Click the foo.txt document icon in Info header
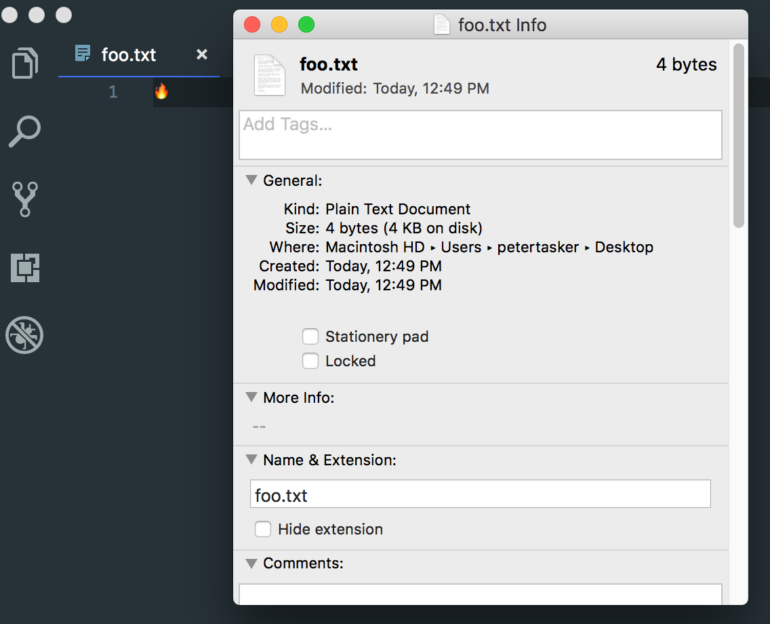Viewport: 770px width, 624px height. [270, 76]
